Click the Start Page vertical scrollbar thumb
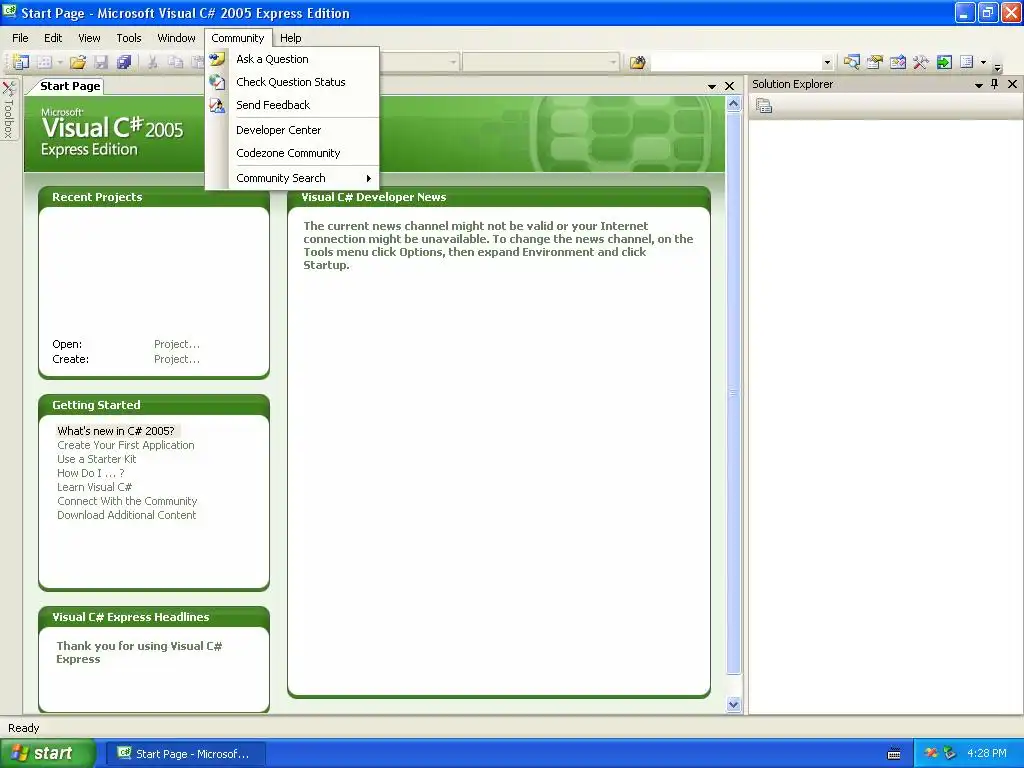This screenshot has height=768, width=1024. coord(733,393)
